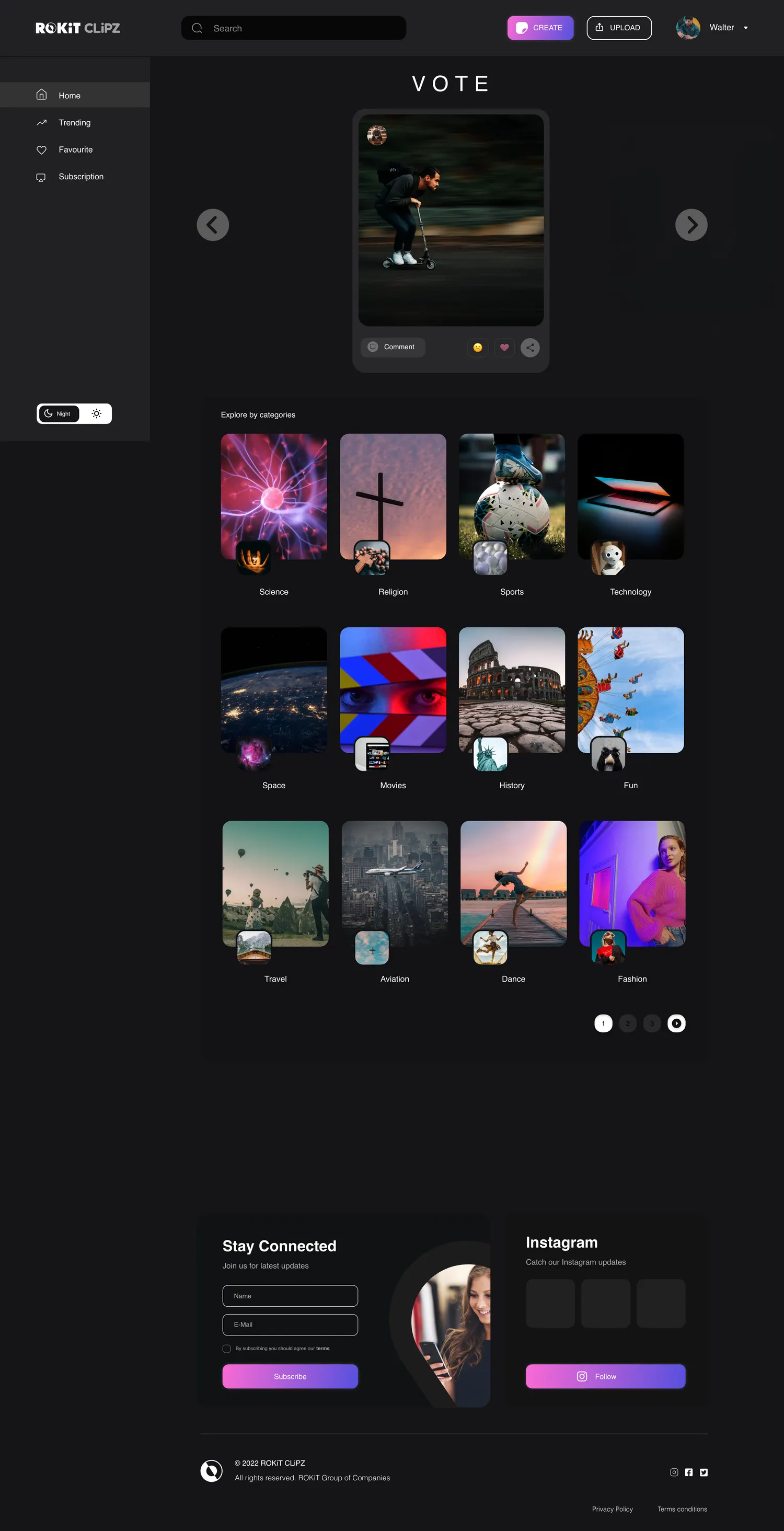
Task: Click the Travel category label
Action: 275,979
